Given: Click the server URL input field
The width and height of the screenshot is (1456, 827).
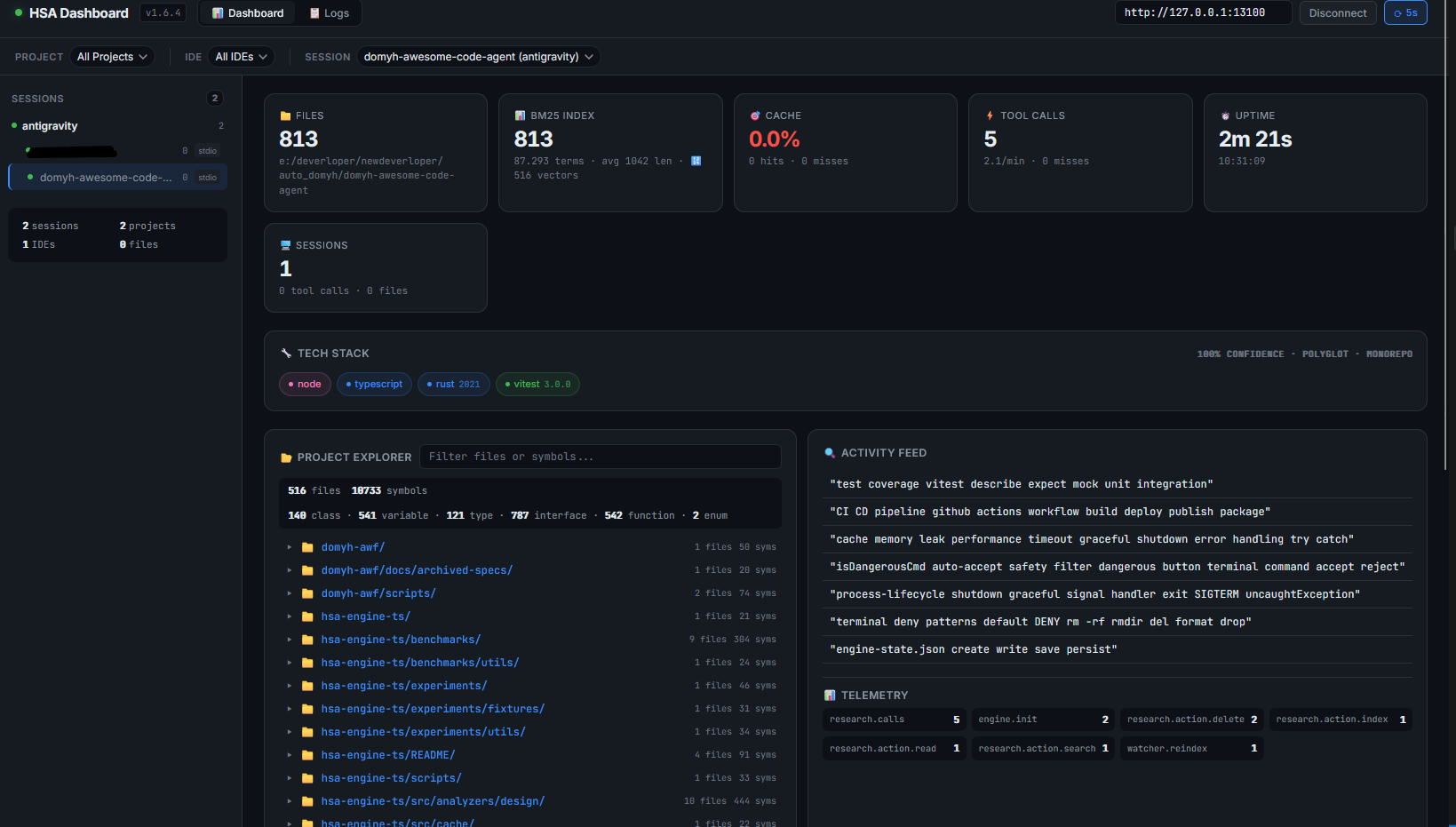Looking at the screenshot, I should pos(1203,12).
